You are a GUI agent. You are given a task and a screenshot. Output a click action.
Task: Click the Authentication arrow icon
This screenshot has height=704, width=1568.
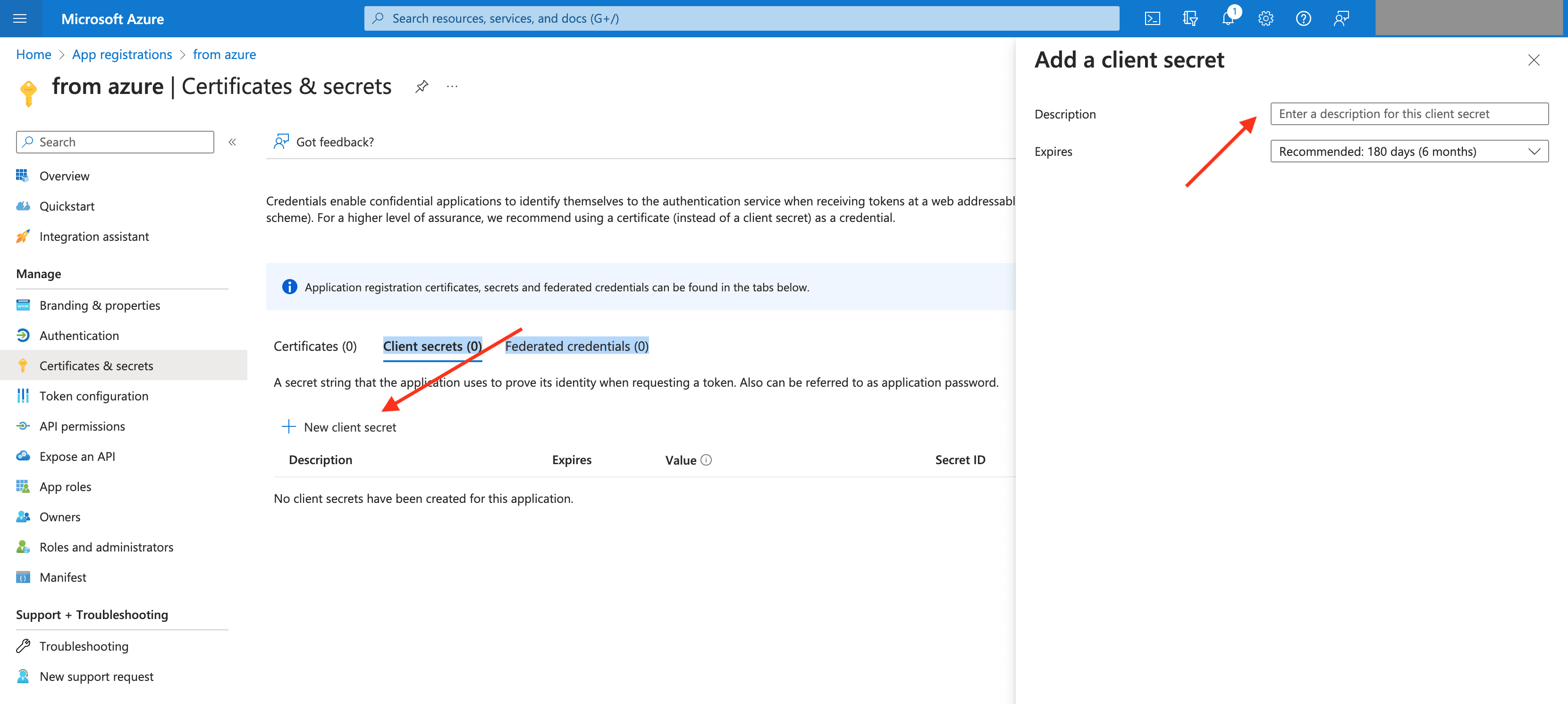coord(23,335)
